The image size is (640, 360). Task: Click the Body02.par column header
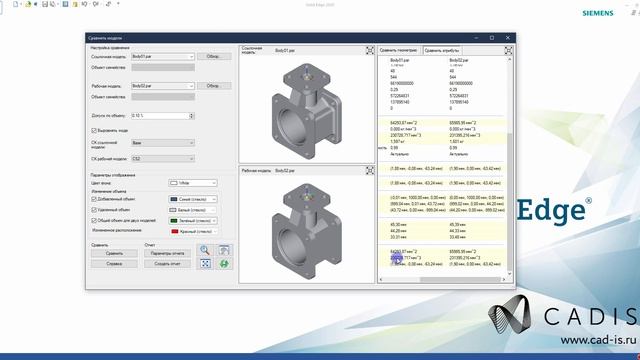[459, 60]
